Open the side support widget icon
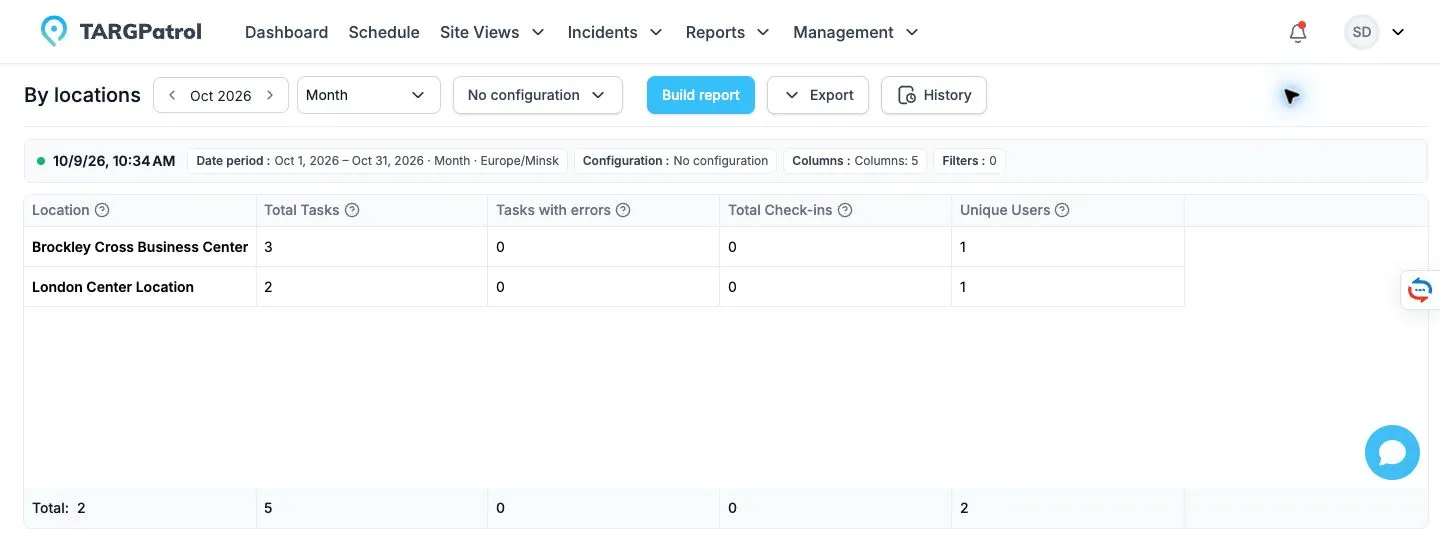This screenshot has height=540, width=1440. point(1420,290)
